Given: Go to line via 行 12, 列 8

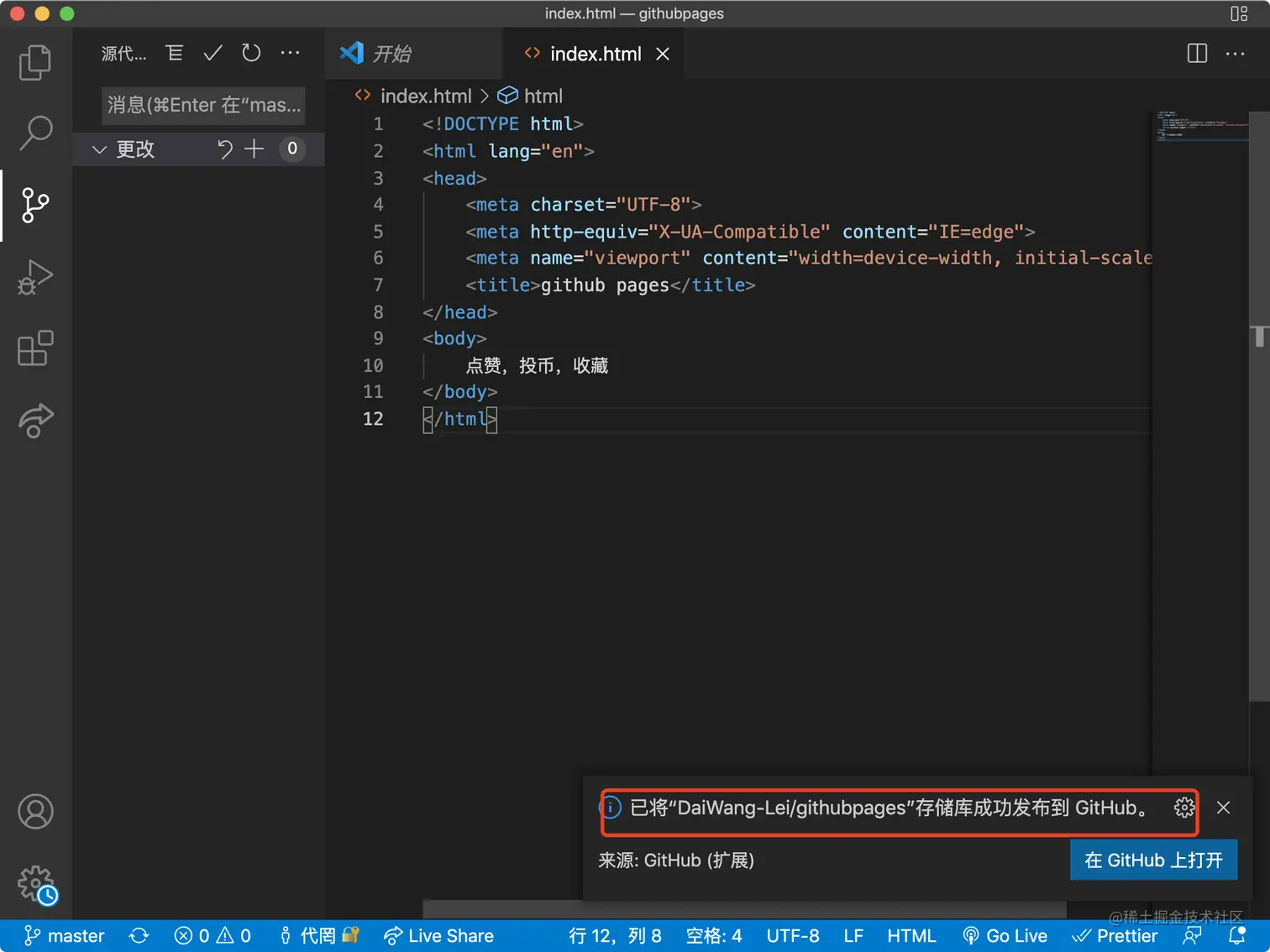Looking at the screenshot, I should pos(615,936).
